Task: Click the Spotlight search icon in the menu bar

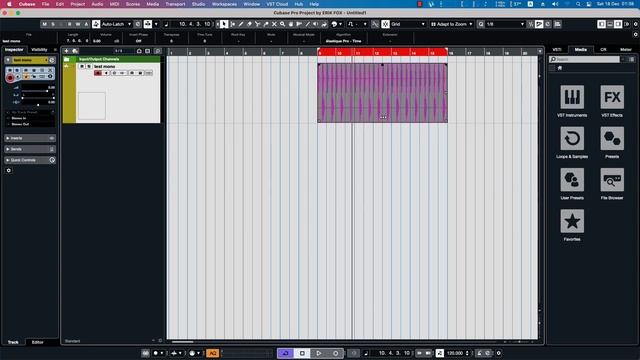Action: [578, 4]
